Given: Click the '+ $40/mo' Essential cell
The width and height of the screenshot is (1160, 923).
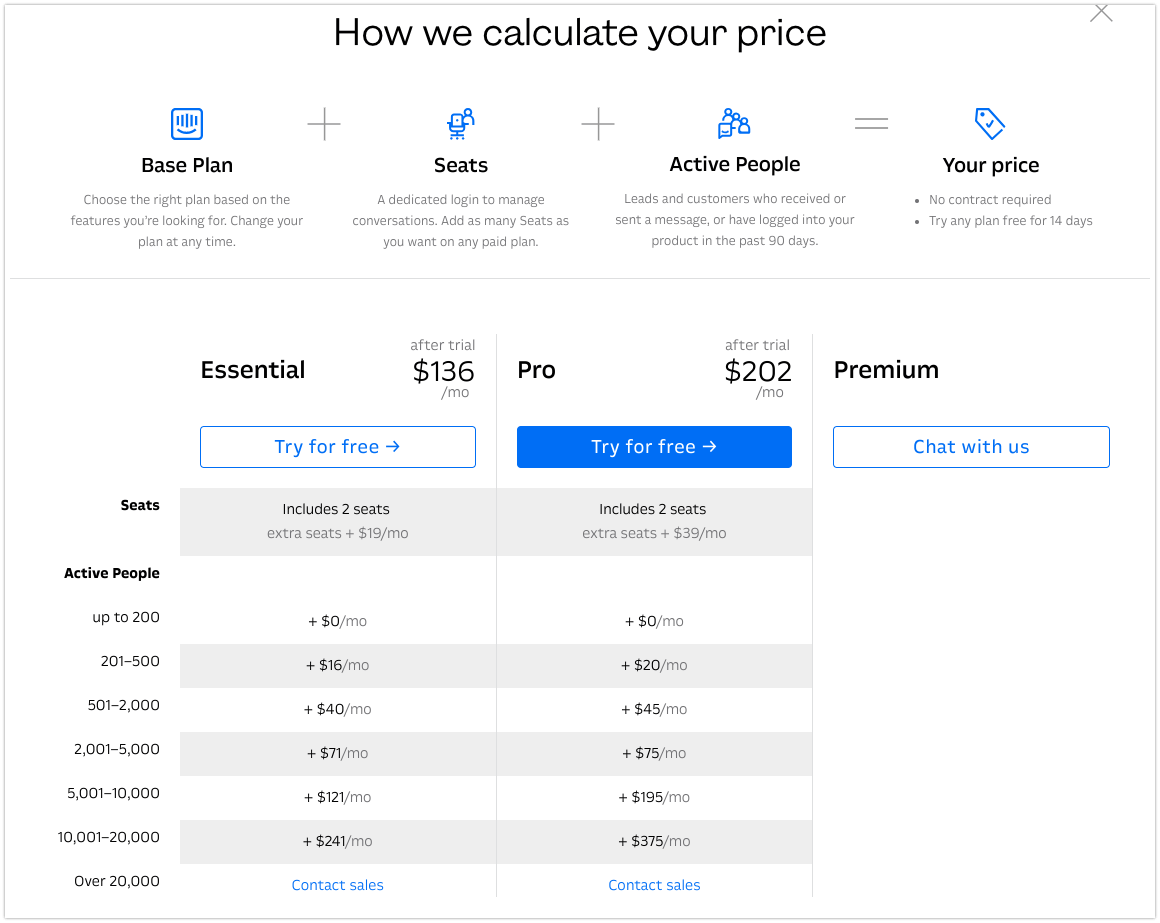Looking at the screenshot, I should tap(337, 709).
